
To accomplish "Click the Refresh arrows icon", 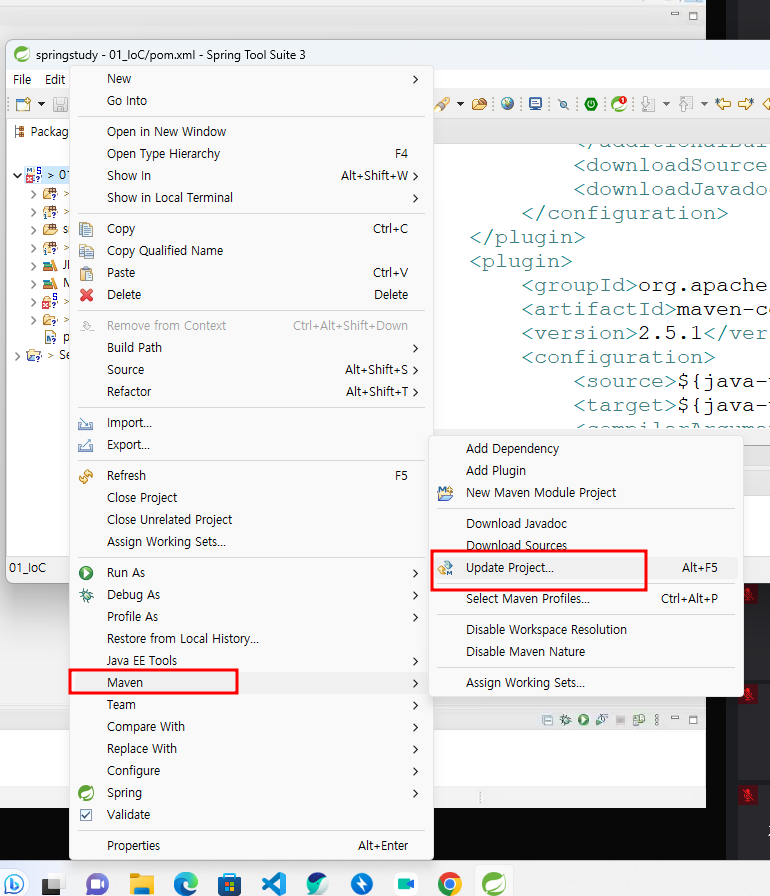I will tap(86, 476).
